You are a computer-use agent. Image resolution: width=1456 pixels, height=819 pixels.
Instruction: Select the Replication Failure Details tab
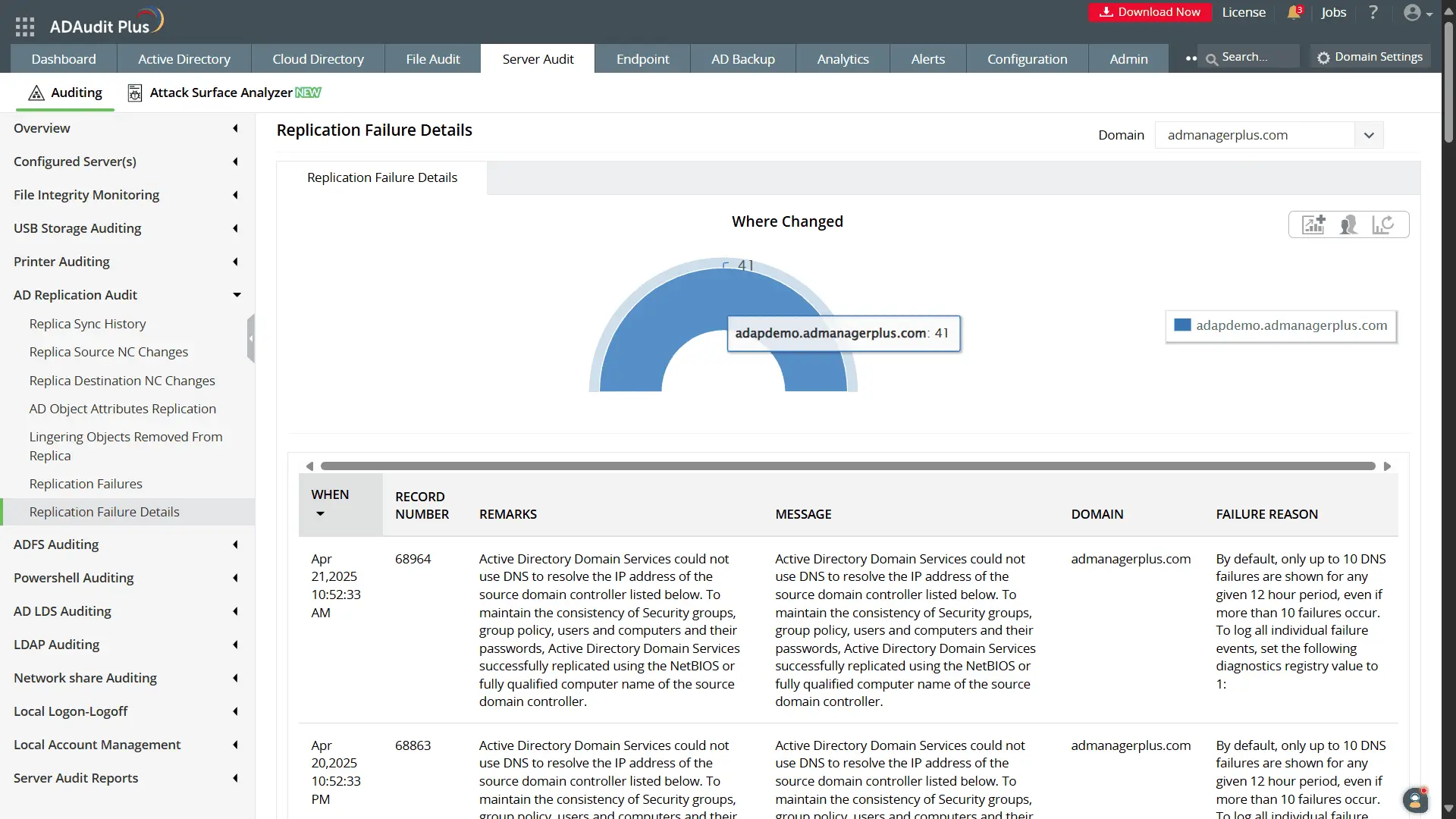[382, 177]
